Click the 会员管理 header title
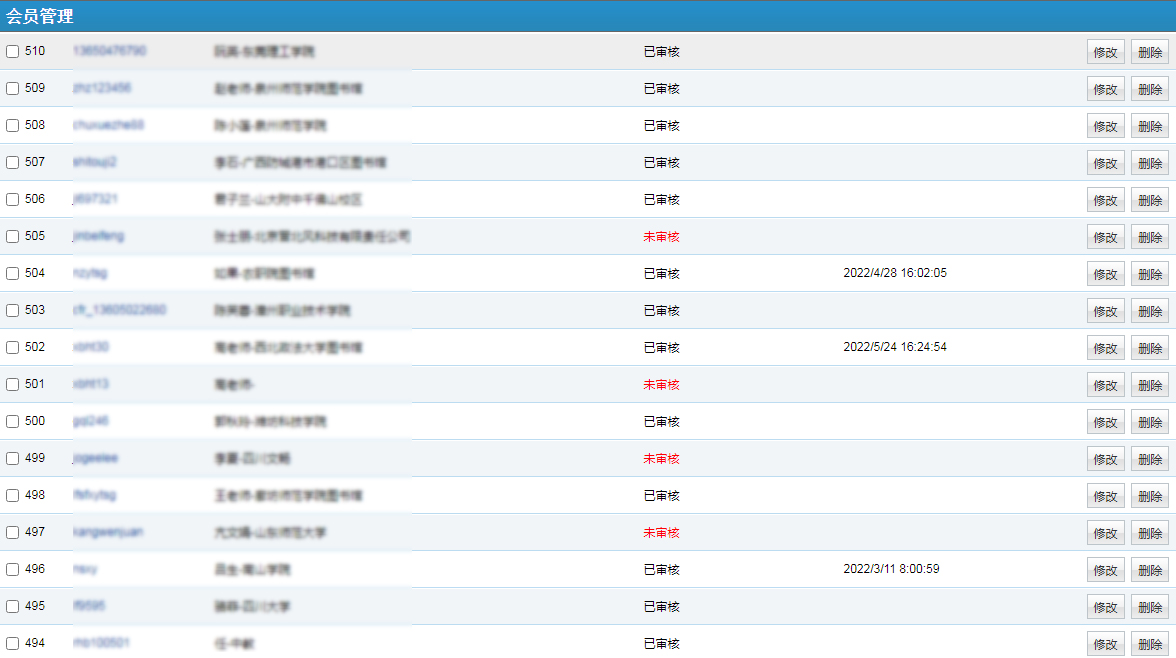 point(40,16)
